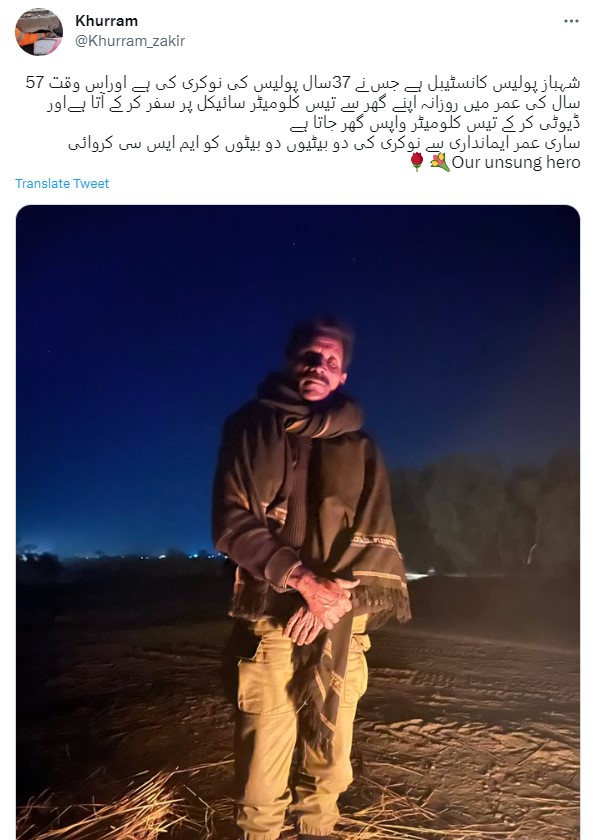Open the attached photo of the man
This screenshot has width=593, height=840.
(298, 522)
